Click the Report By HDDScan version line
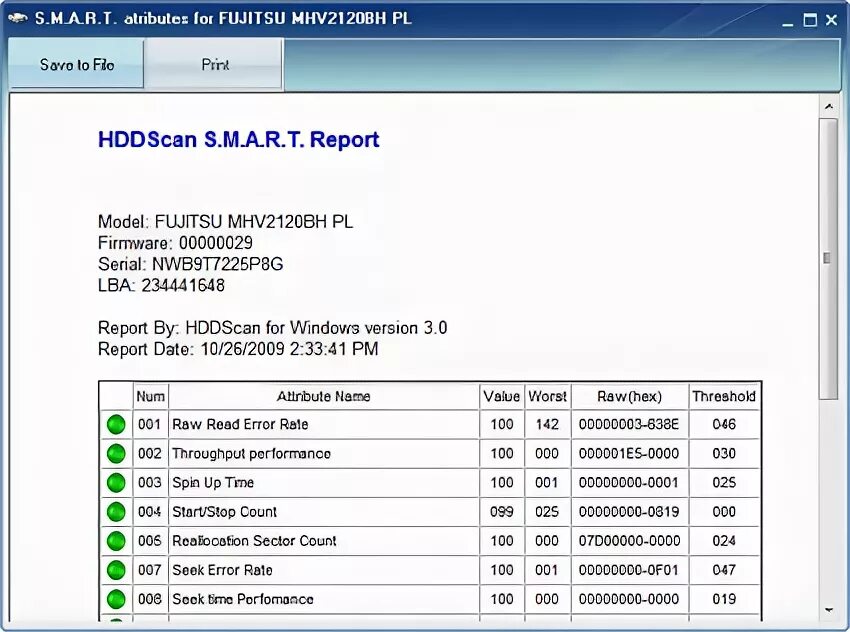 click(x=272, y=328)
